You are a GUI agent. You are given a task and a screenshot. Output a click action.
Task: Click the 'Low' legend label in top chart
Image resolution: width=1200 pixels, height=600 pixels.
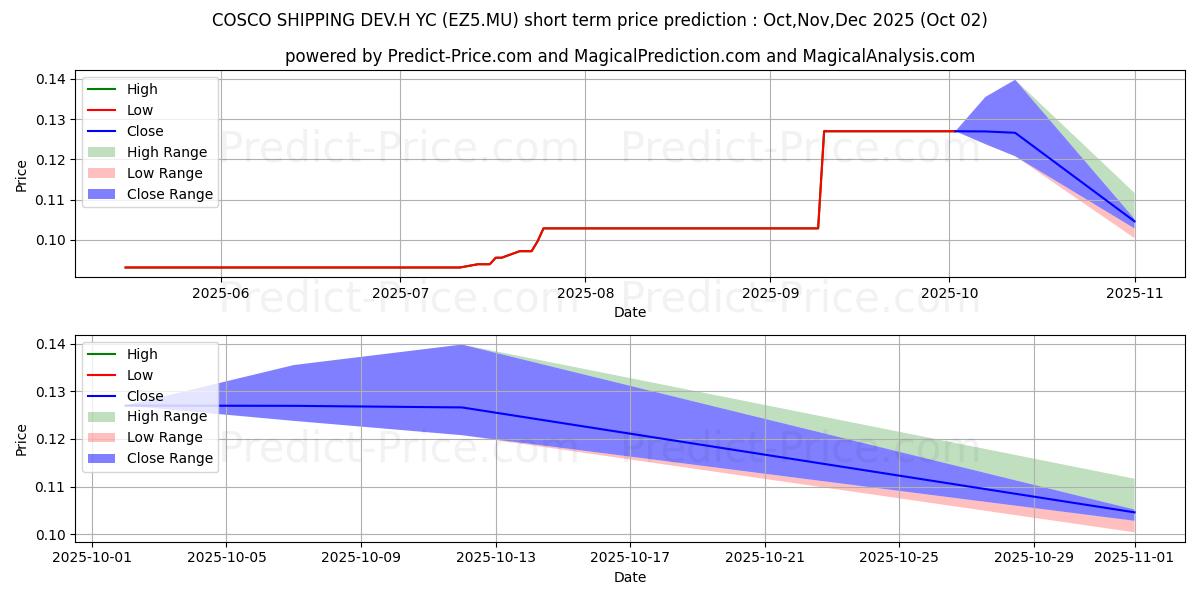pos(140,110)
